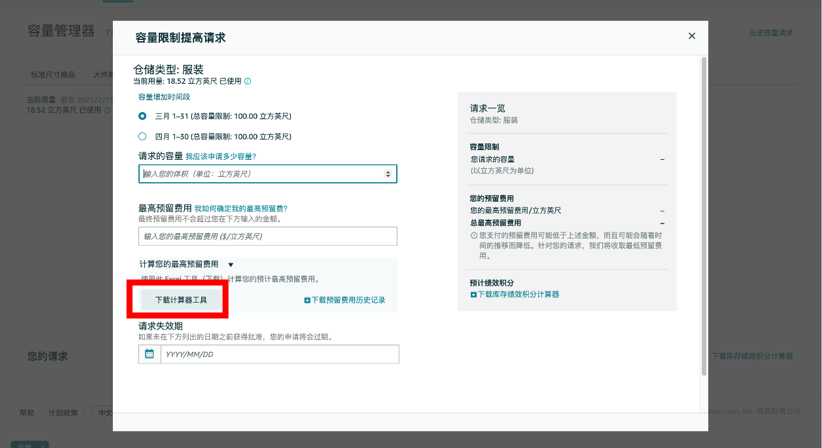Click the 您请求的容量 summary row
This screenshot has width=822, height=448.
click(567, 159)
